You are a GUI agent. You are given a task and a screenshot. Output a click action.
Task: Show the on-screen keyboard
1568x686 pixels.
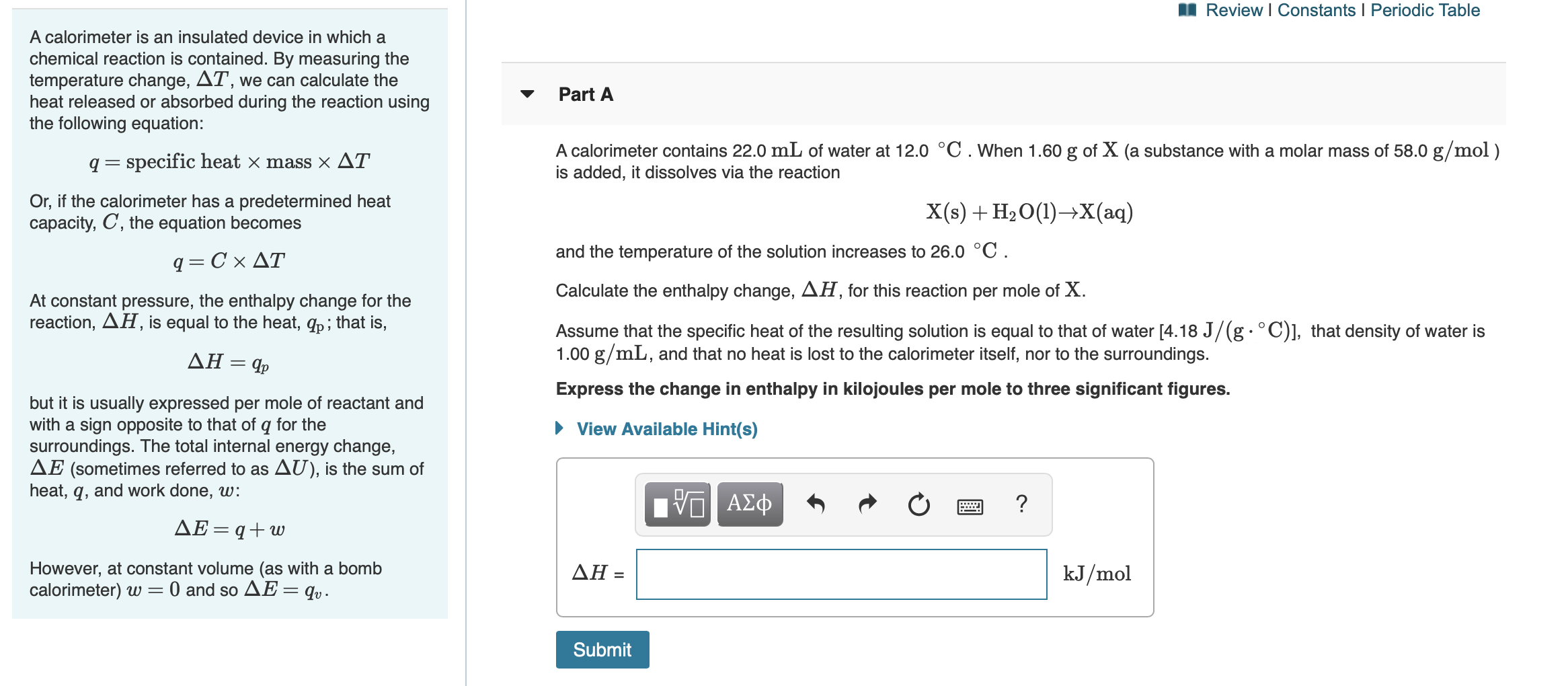[x=970, y=505]
